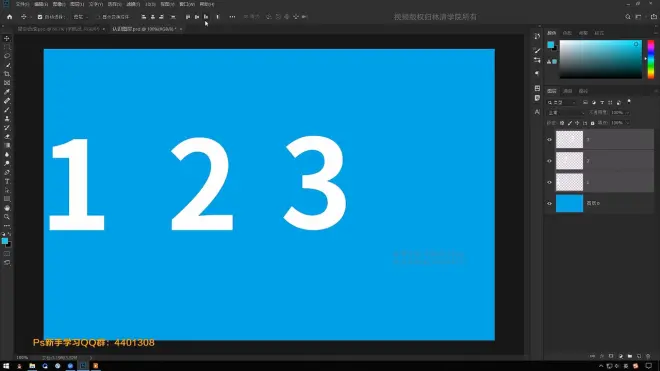Select the Zoom tool in the toolbox
Screen dimensions: 660x371
[x=7, y=217]
